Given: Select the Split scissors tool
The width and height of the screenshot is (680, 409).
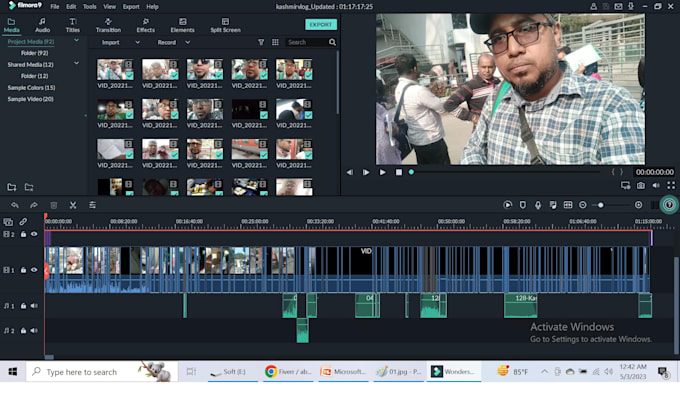Looking at the screenshot, I should pyautogui.click(x=73, y=205).
